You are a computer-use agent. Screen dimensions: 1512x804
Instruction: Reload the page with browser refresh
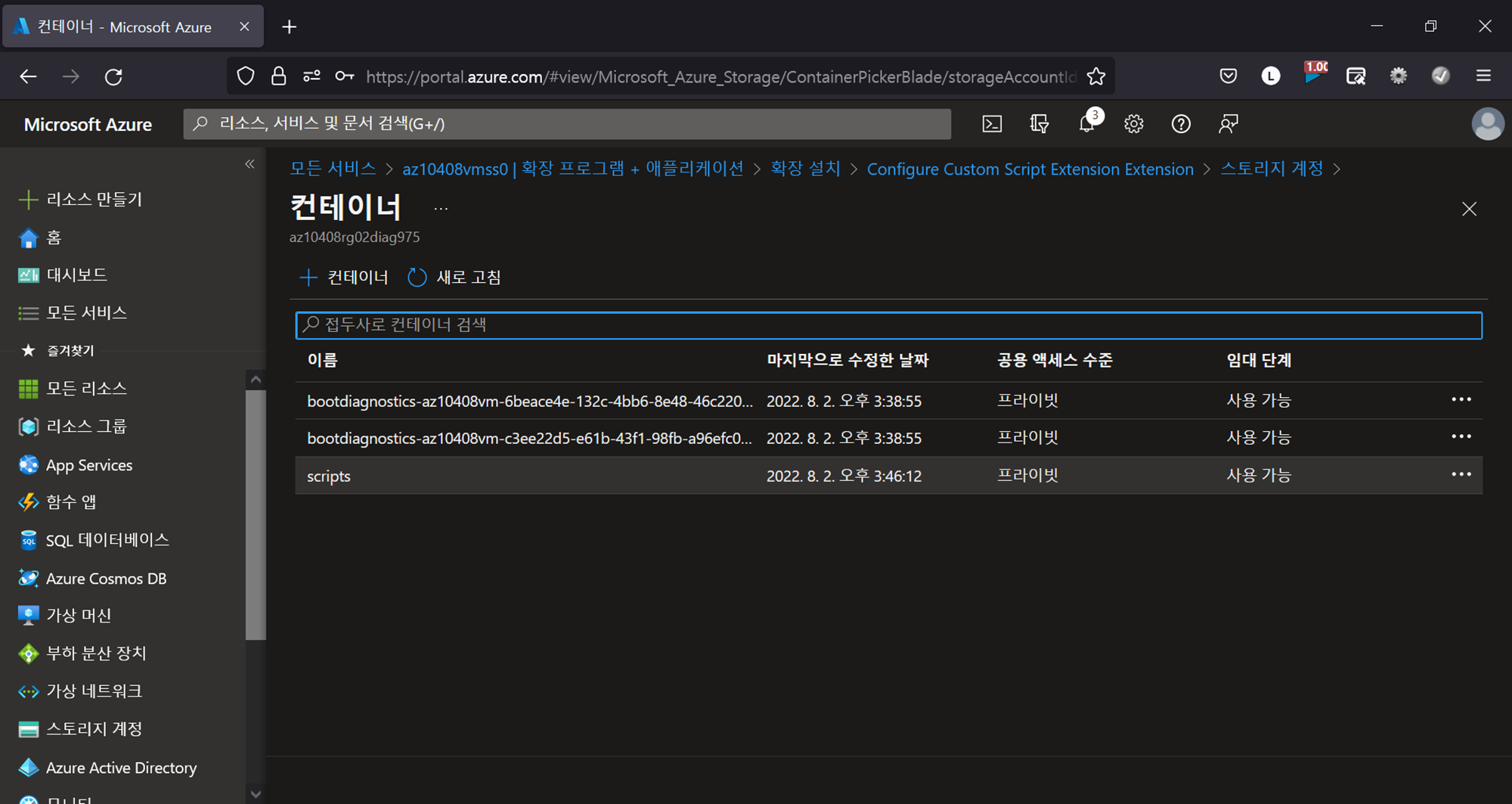coord(113,76)
